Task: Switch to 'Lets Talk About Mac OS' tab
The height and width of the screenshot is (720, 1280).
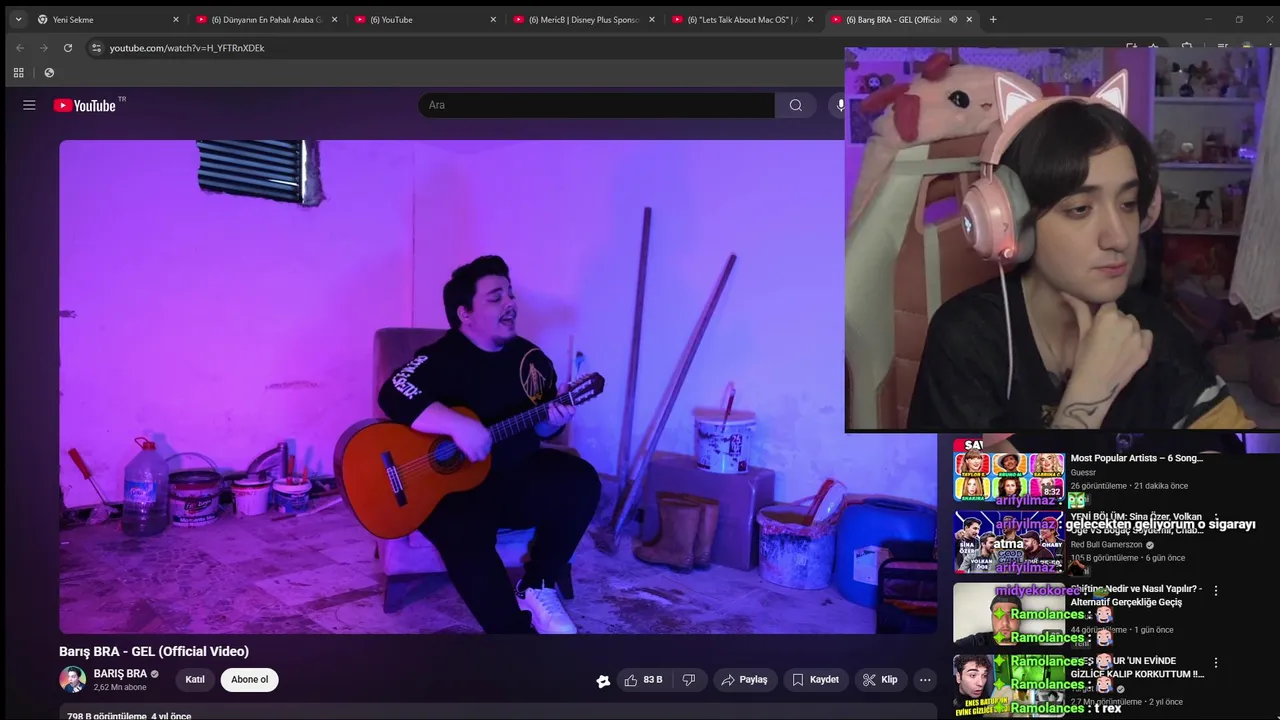Action: [743, 19]
